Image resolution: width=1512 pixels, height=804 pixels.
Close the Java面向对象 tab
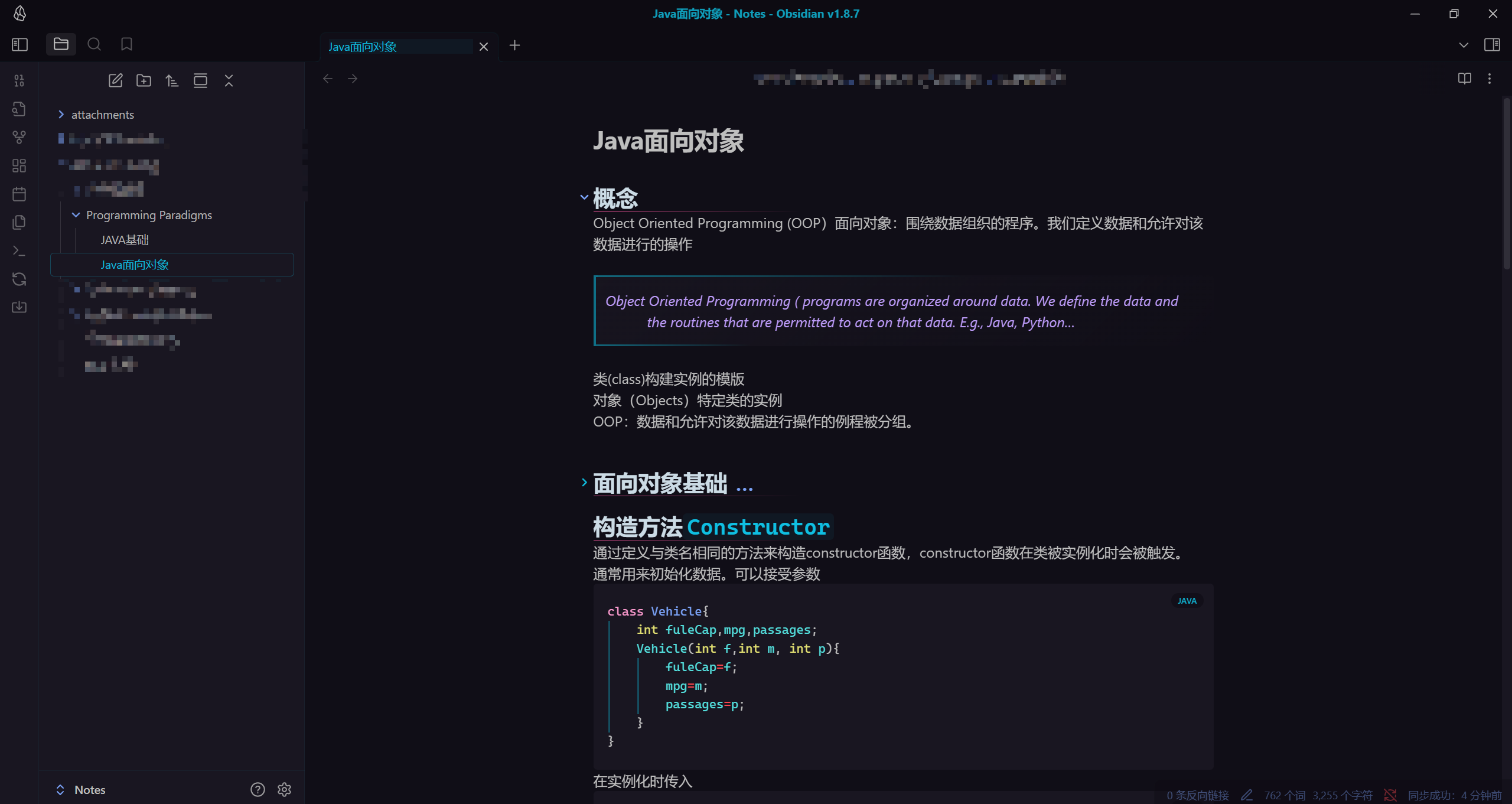point(484,47)
